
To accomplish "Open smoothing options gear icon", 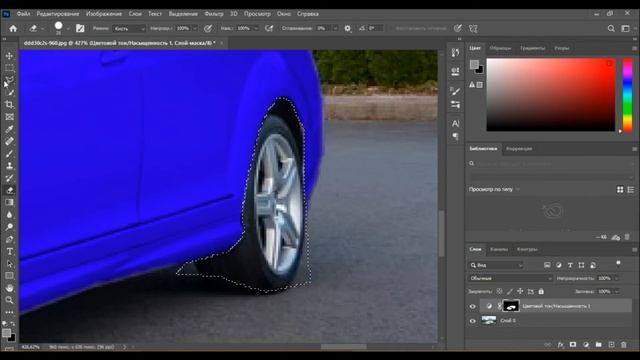I will click(x=347, y=29).
